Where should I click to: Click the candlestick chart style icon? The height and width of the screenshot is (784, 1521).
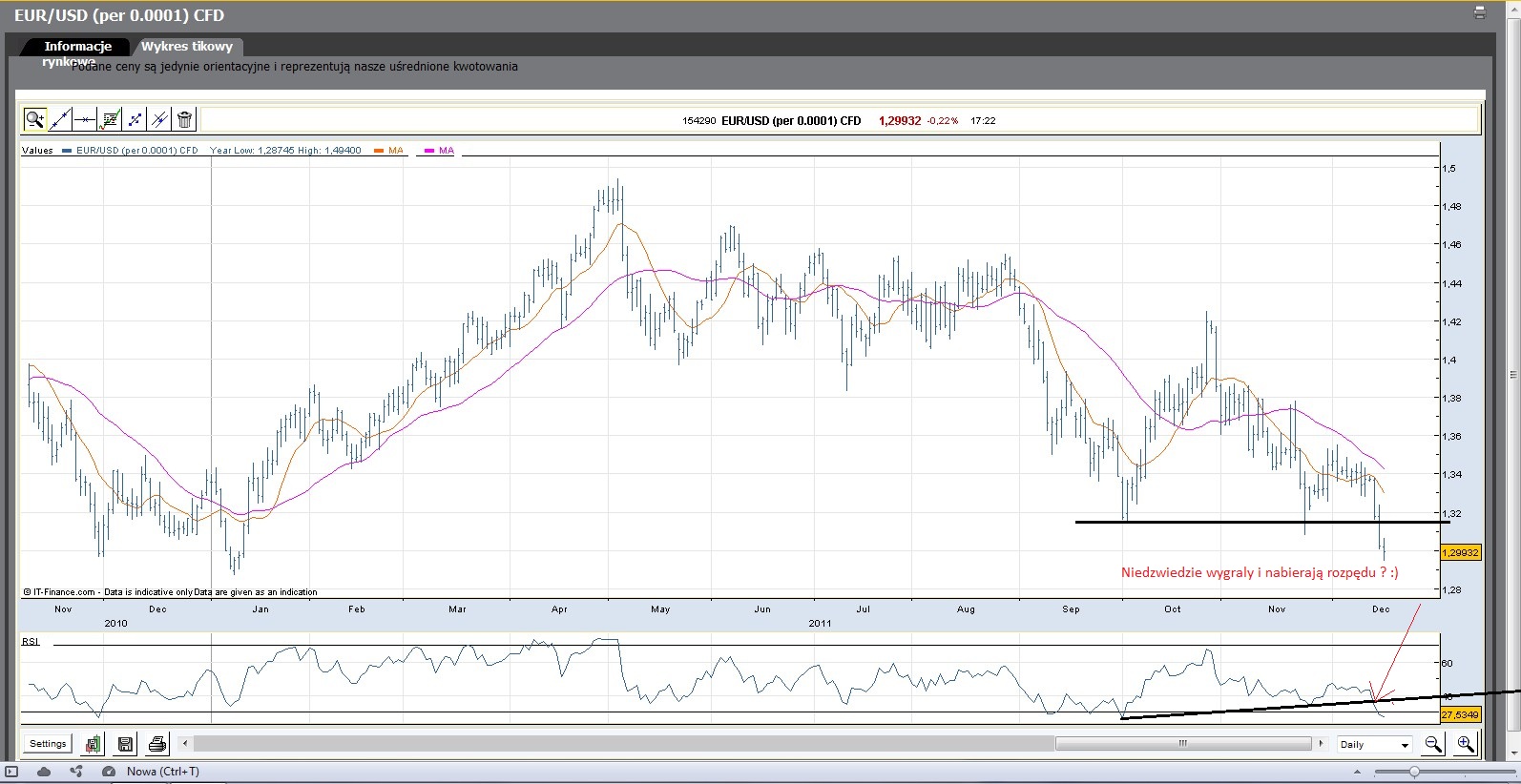94,744
